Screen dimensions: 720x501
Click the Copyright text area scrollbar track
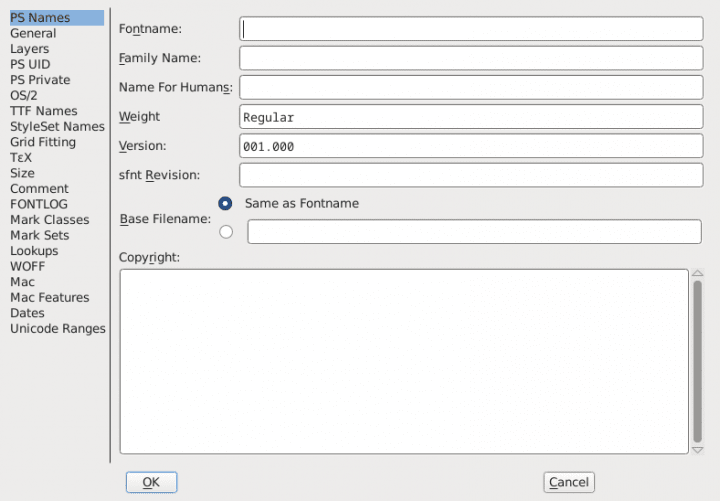click(697, 360)
